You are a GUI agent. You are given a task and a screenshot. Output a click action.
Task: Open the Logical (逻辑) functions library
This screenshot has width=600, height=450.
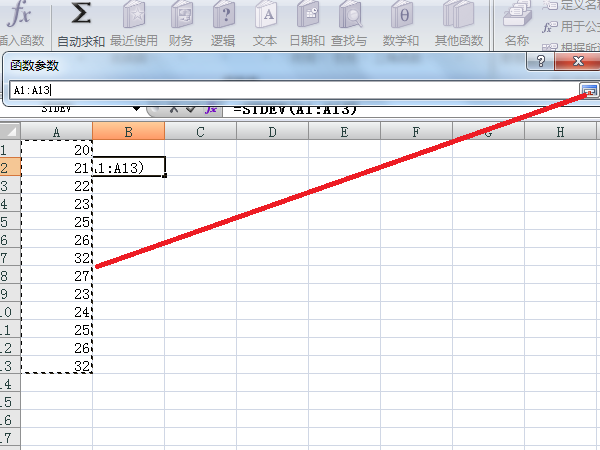[x=224, y=16]
